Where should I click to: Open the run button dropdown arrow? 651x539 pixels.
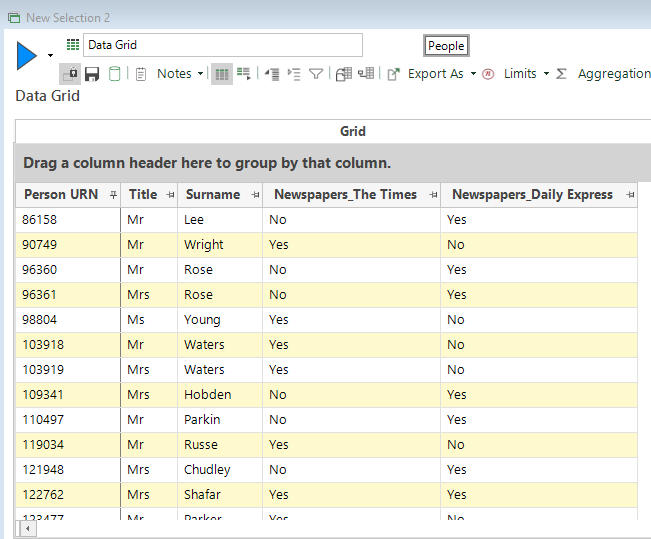(x=50, y=55)
